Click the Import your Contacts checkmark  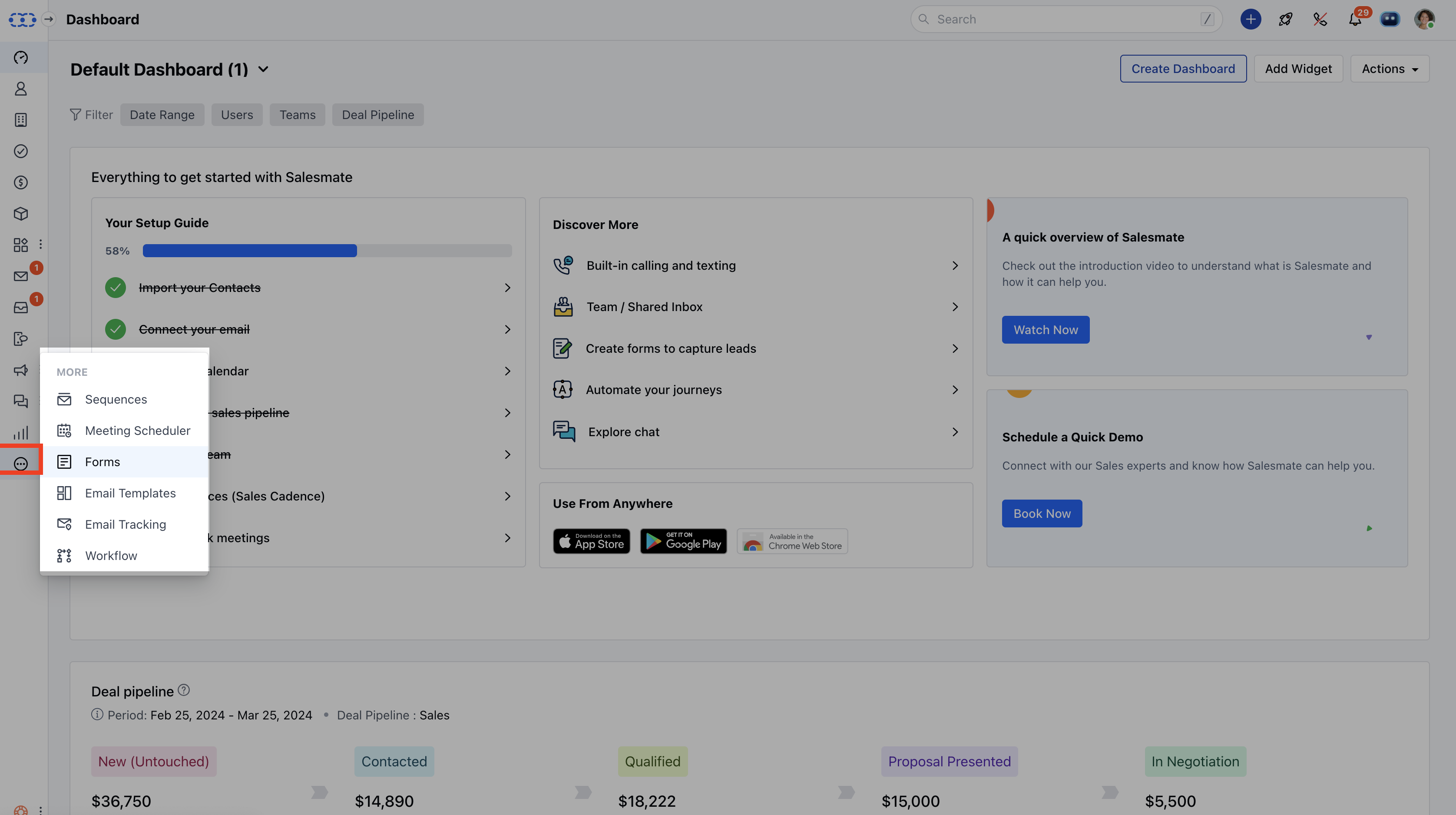(x=115, y=288)
